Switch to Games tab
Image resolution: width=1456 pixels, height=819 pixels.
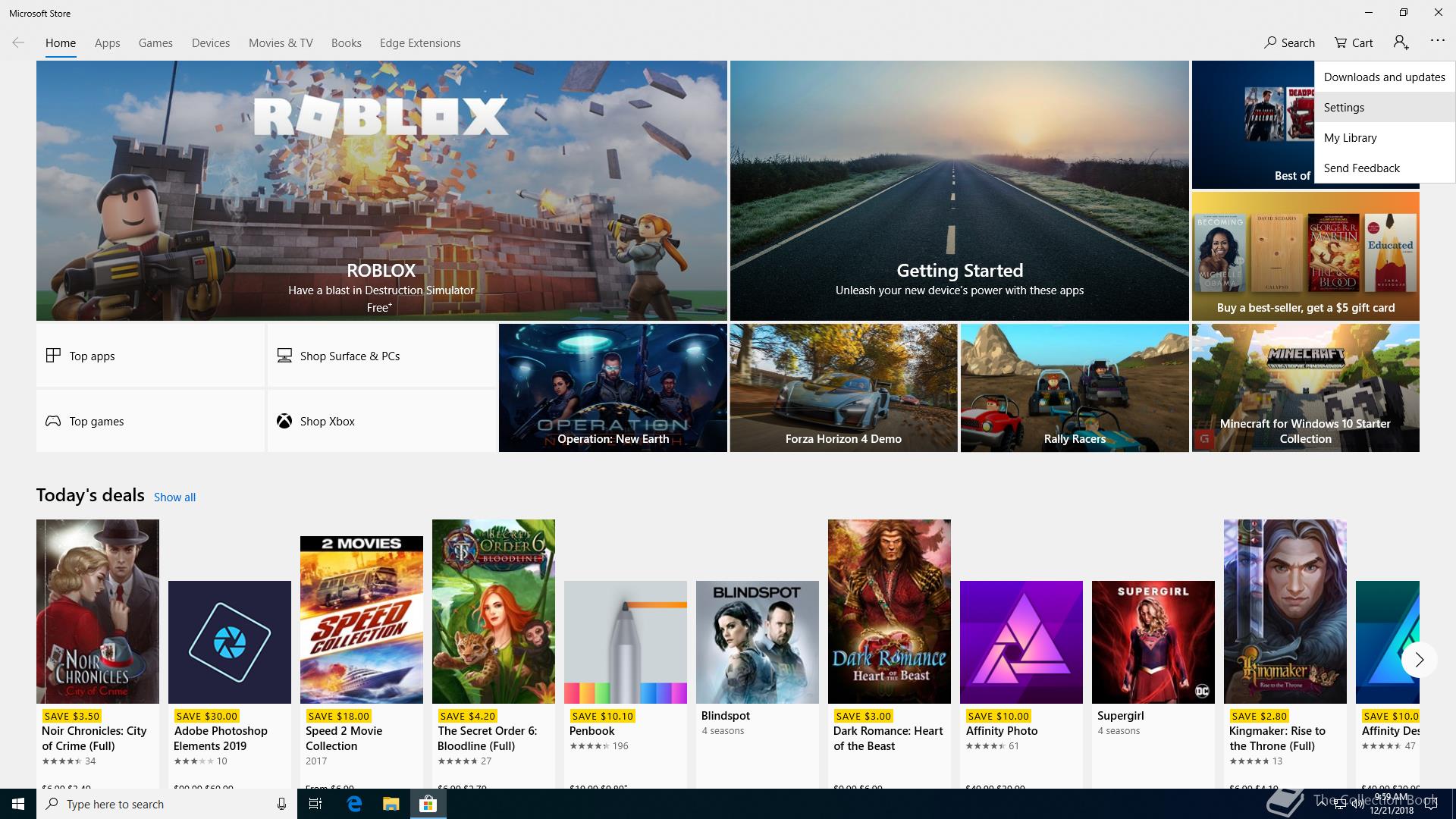[x=155, y=43]
